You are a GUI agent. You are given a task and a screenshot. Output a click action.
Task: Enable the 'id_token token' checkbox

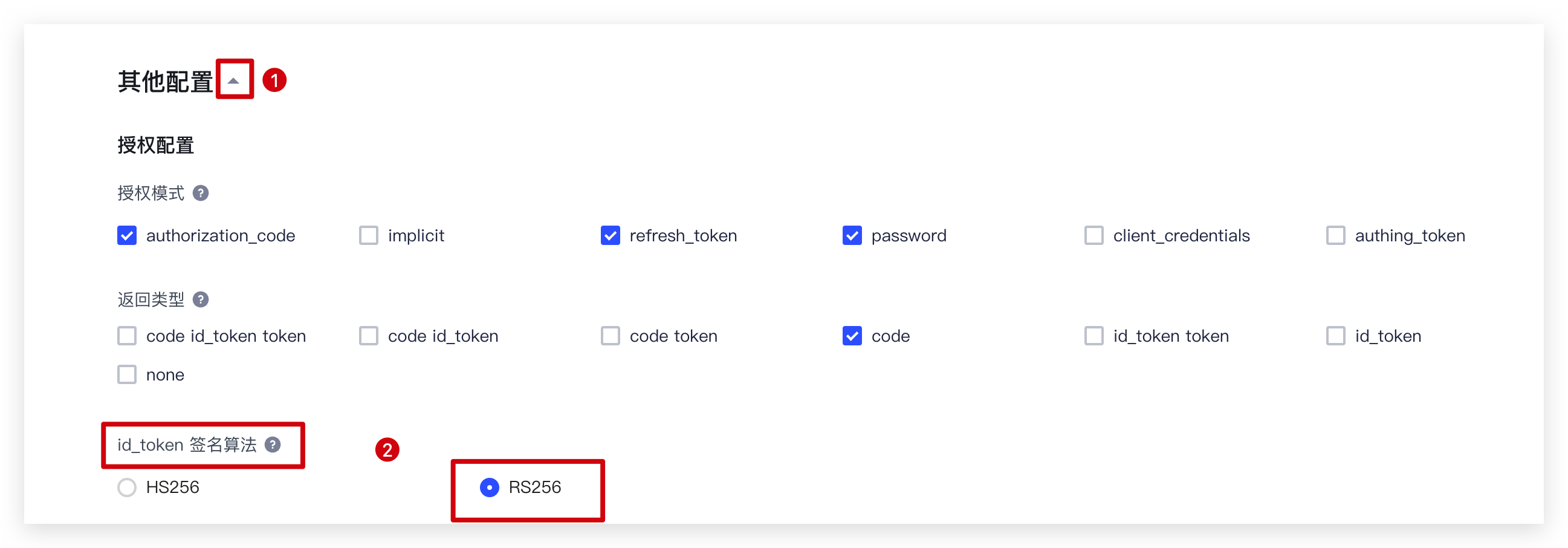pyautogui.click(x=1094, y=336)
